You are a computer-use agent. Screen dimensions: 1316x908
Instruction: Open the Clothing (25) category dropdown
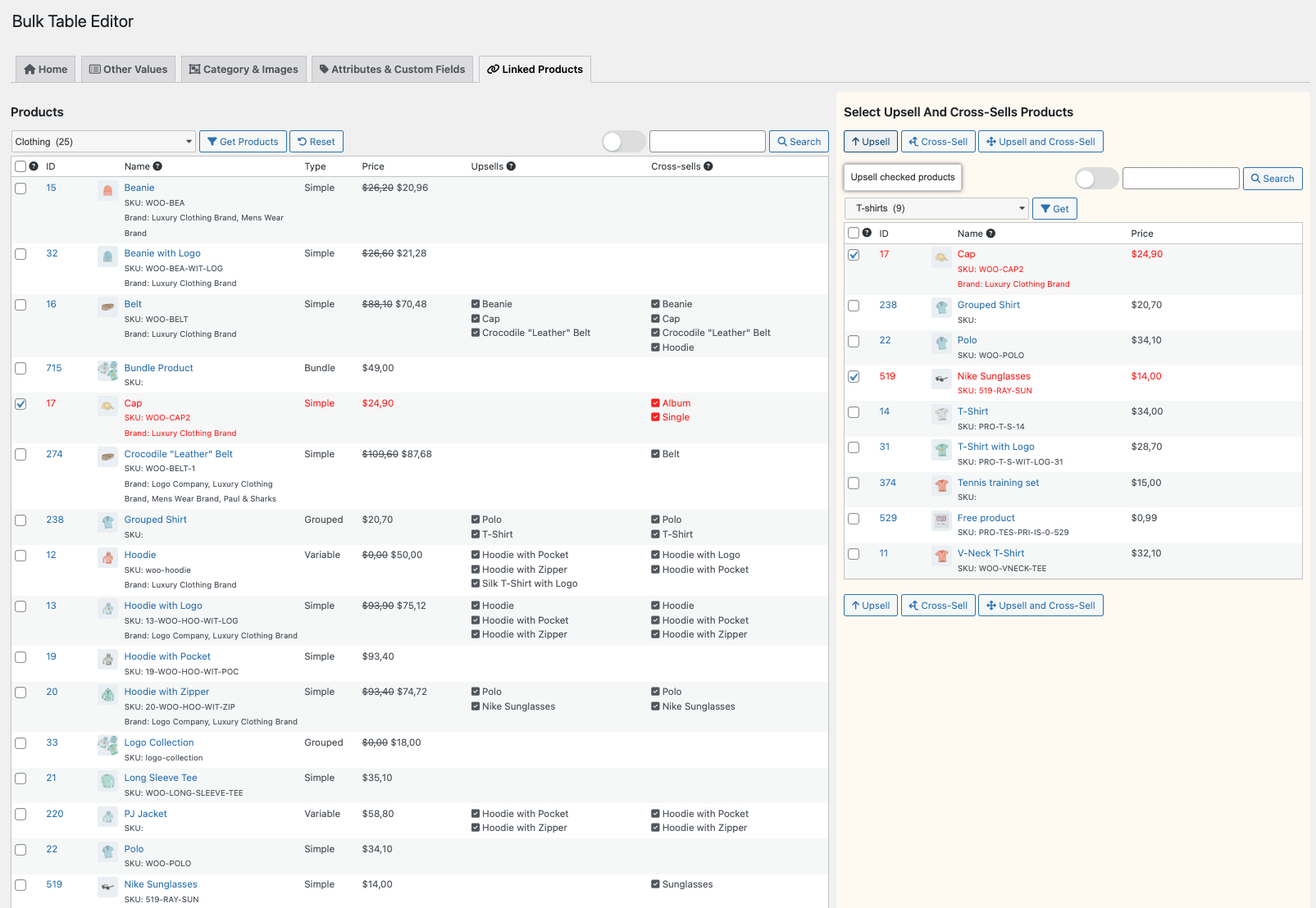(x=102, y=141)
